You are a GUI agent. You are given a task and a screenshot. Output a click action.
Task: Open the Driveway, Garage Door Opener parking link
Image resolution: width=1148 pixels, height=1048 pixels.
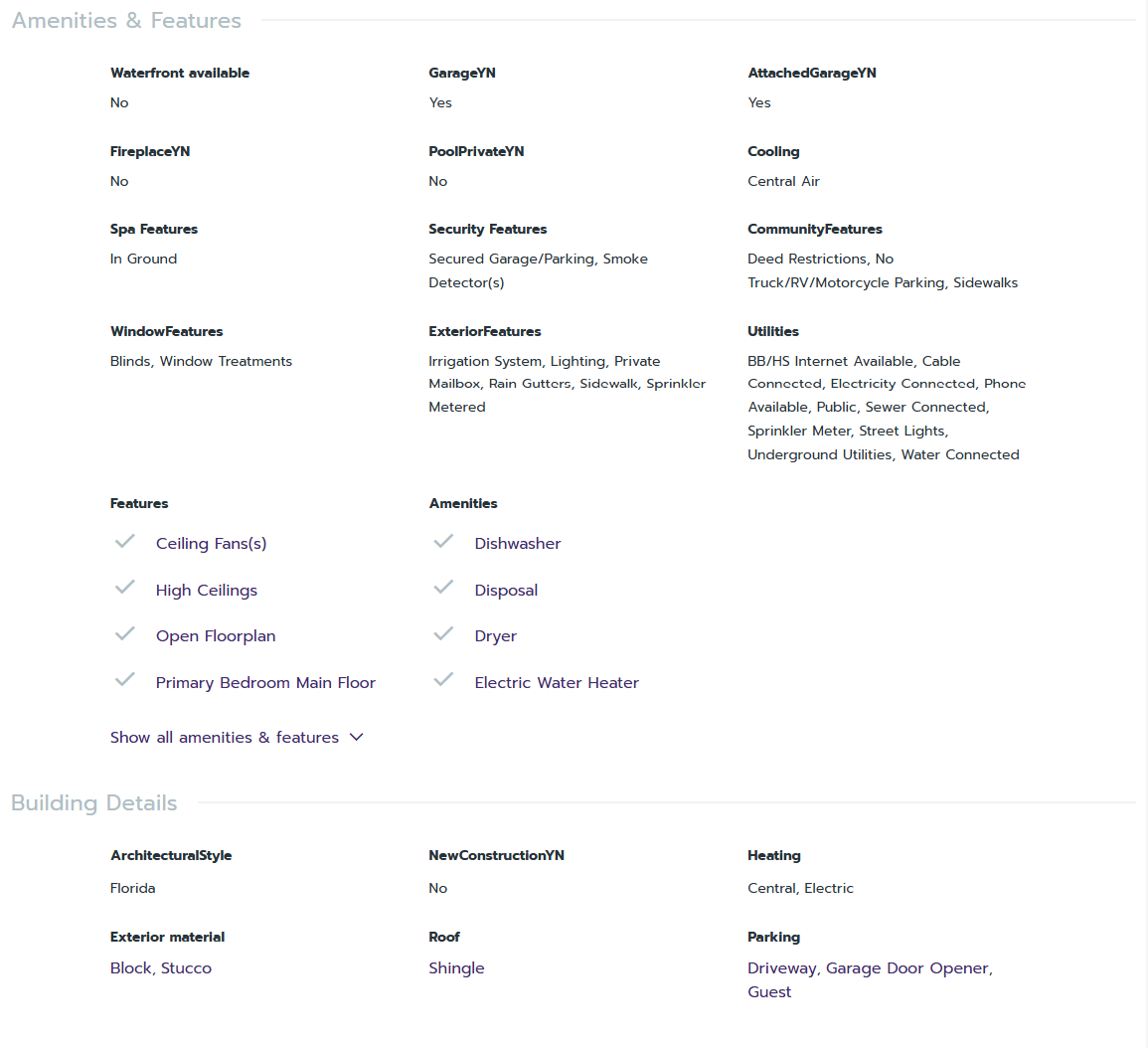point(870,968)
